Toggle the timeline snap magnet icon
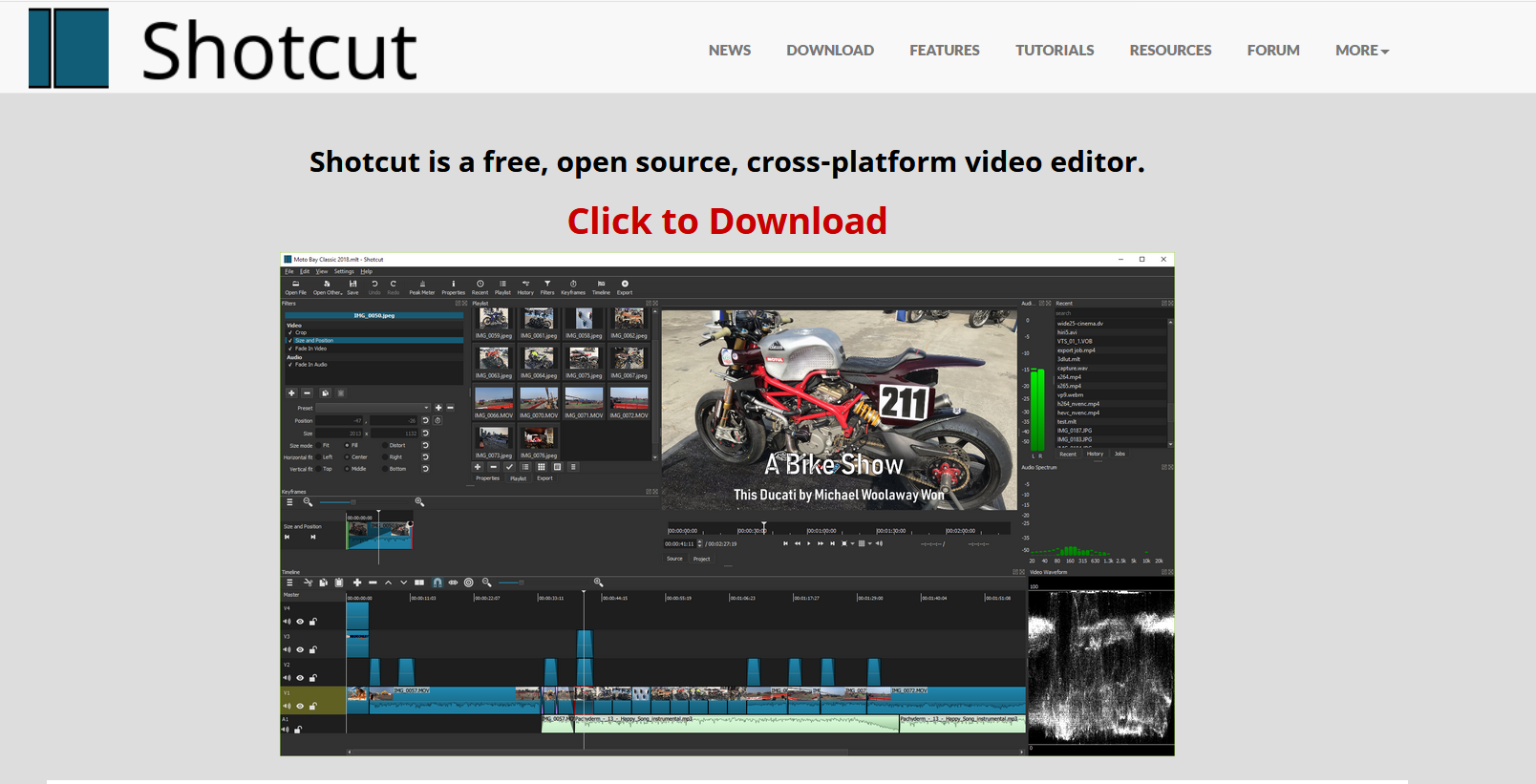This screenshot has height=784, width=1536. coord(437,583)
